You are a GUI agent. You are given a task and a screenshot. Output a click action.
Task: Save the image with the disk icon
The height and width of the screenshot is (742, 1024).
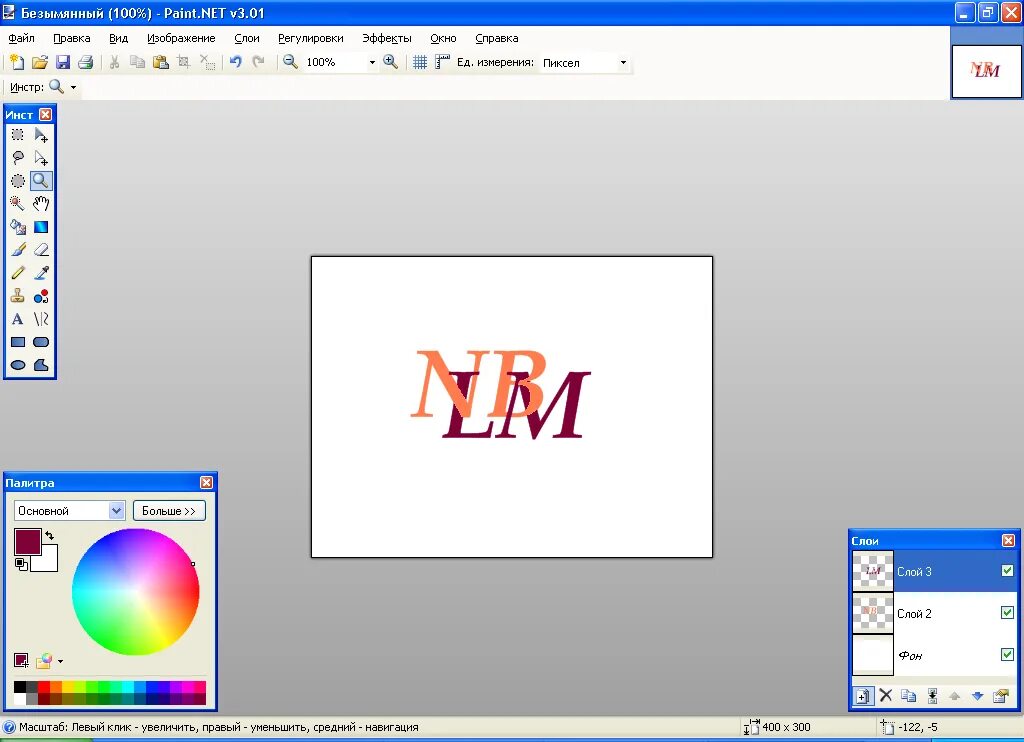pos(63,62)
